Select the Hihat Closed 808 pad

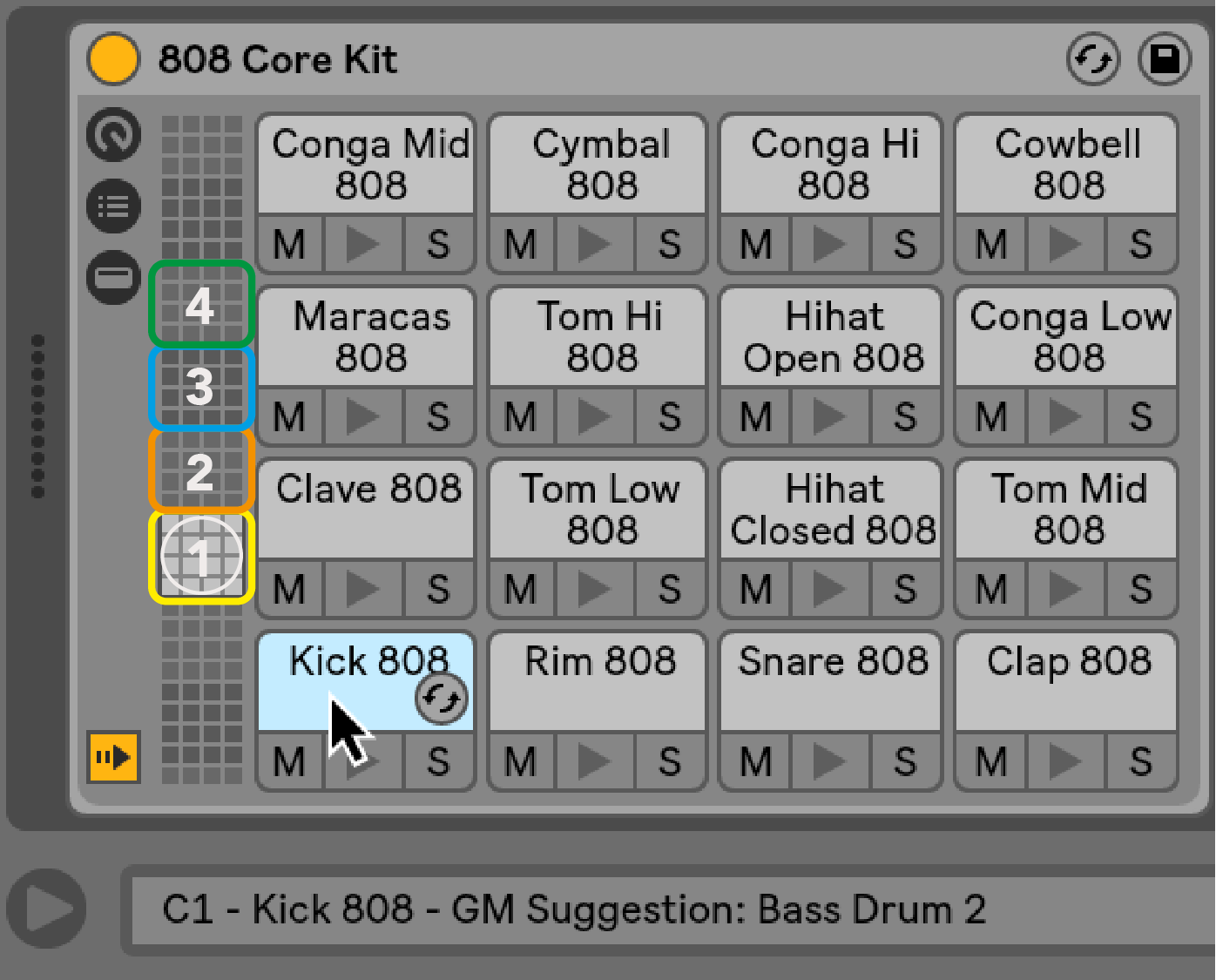click(x=831, y=510)
